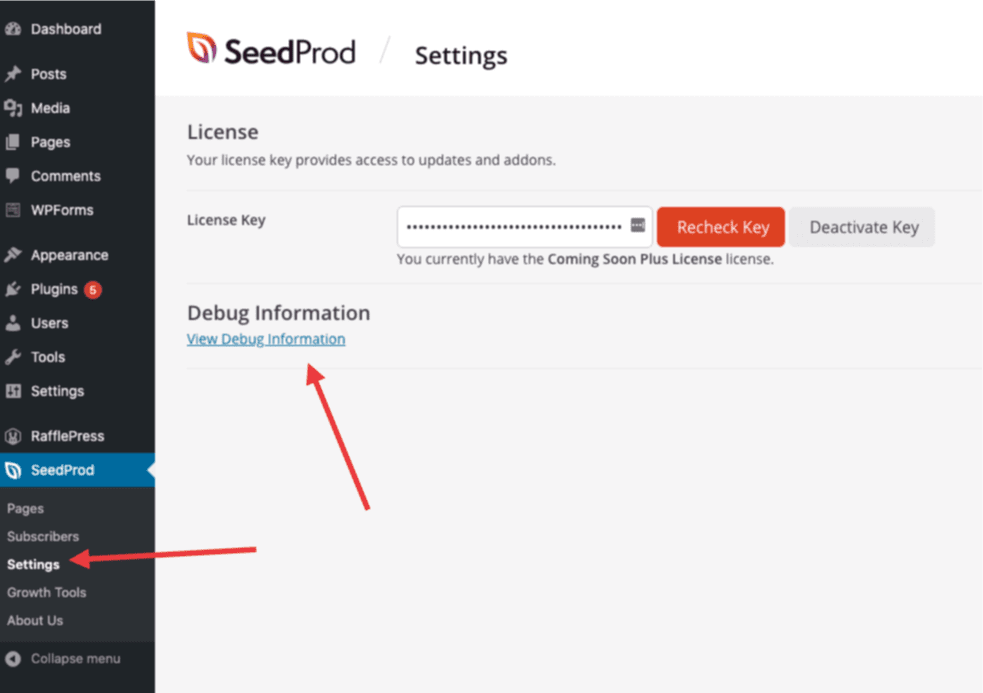Click the Dashboard gauge icon
This screenshot has width=983, height=693.
13,29
